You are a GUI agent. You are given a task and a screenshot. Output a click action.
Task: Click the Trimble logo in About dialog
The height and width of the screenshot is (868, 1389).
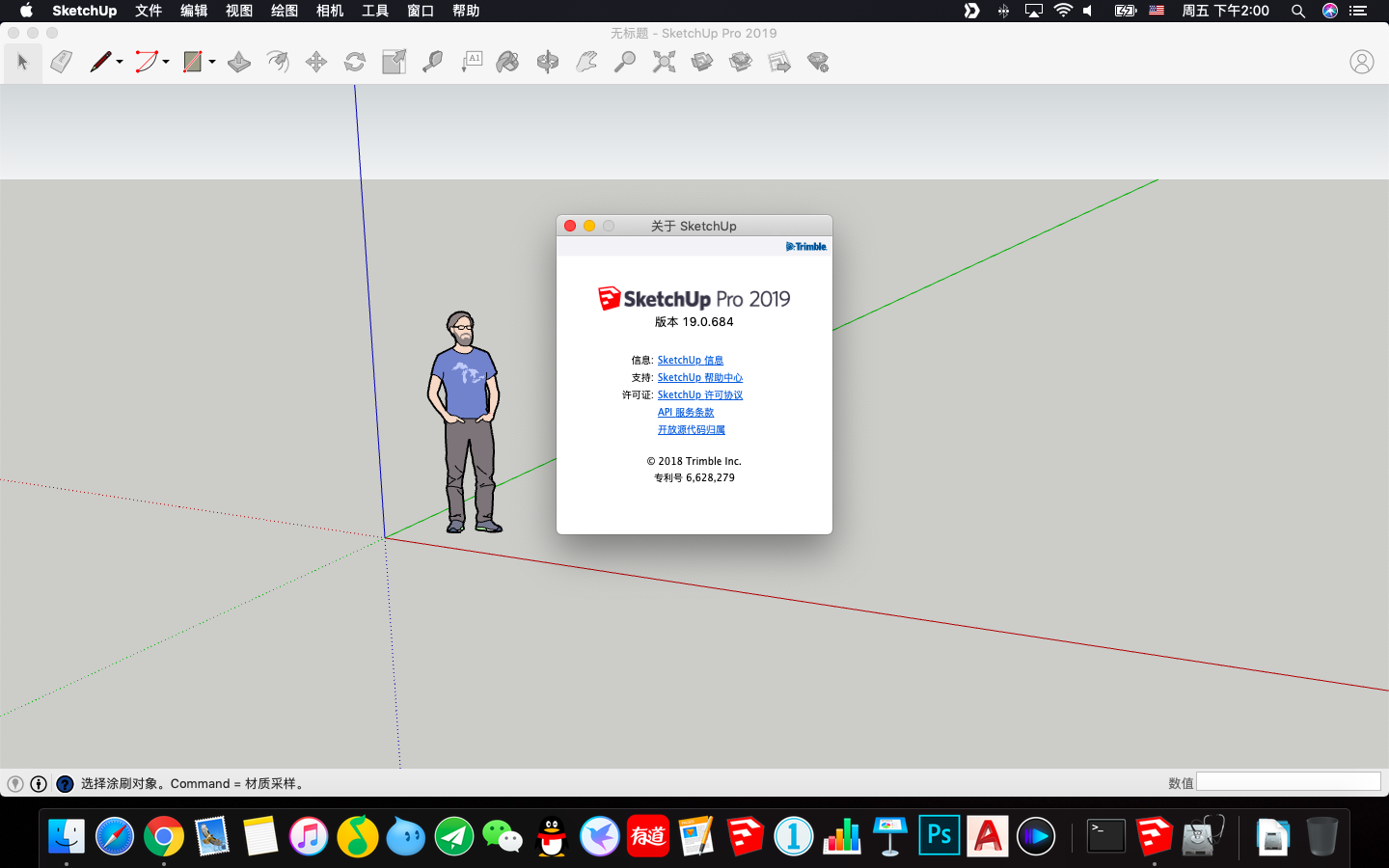806,247
